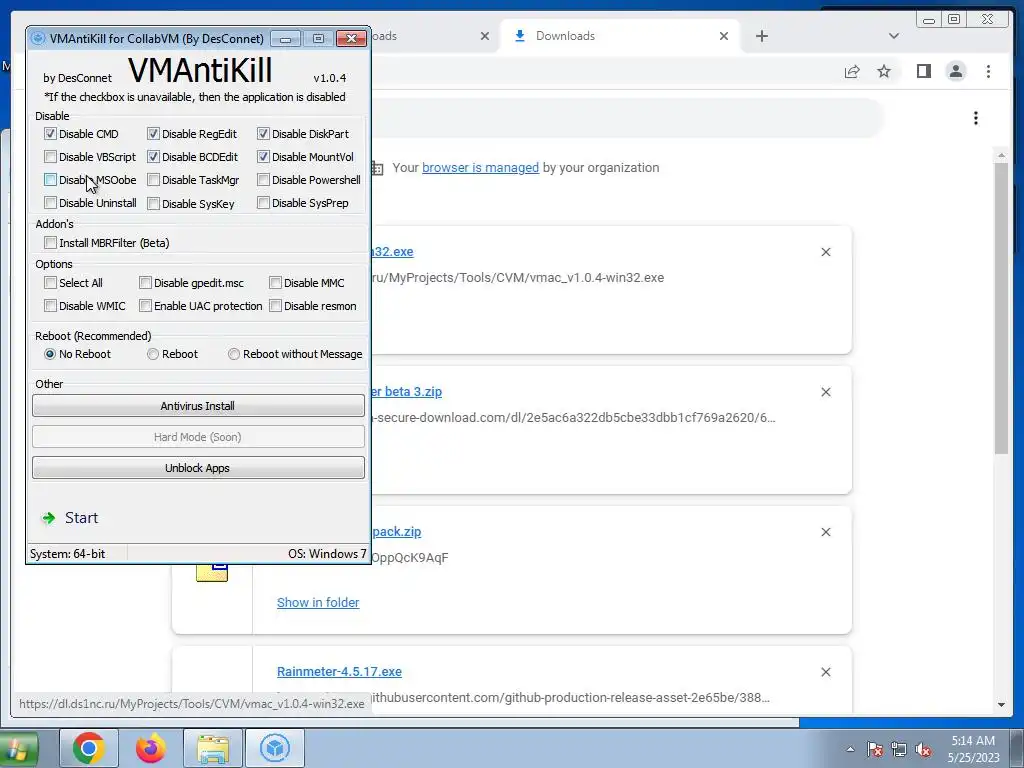Launch Firefox from the taskbar
Image resolution: width=1024 pixels, height=768 pixels.
coord(151,748)
